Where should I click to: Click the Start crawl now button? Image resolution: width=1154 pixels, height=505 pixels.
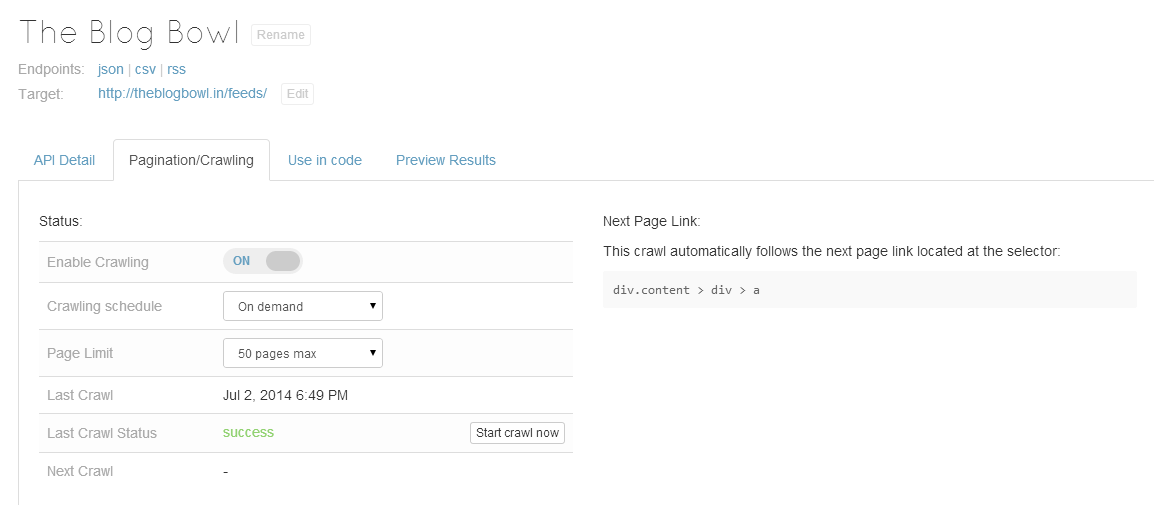point(517,433)
